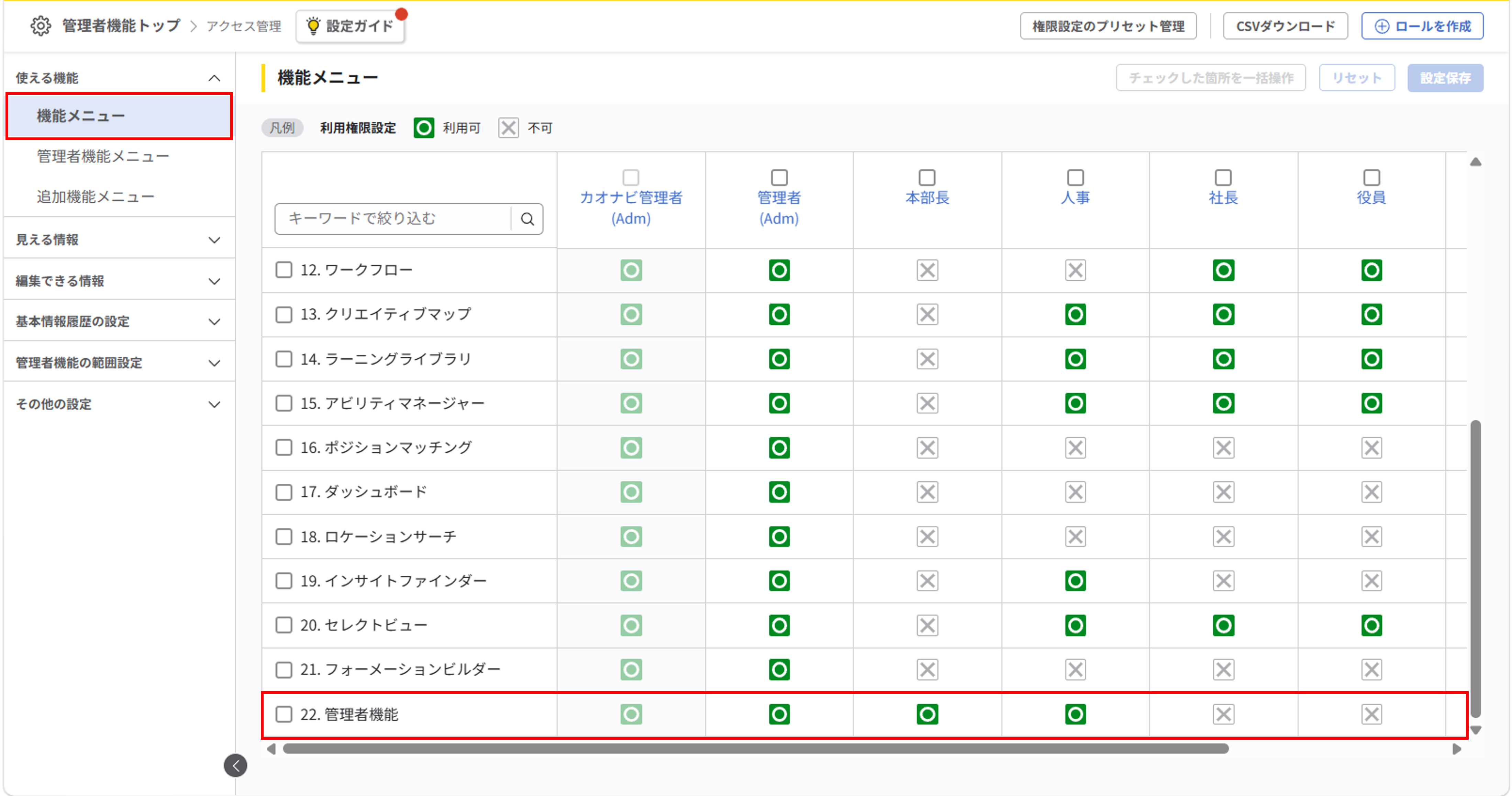This screenshot has width=1512, height=796.
Task: Toggle 役員 permission for 20. セレクトビュー
Action: pyautogui.click(x=1371, y=625)
